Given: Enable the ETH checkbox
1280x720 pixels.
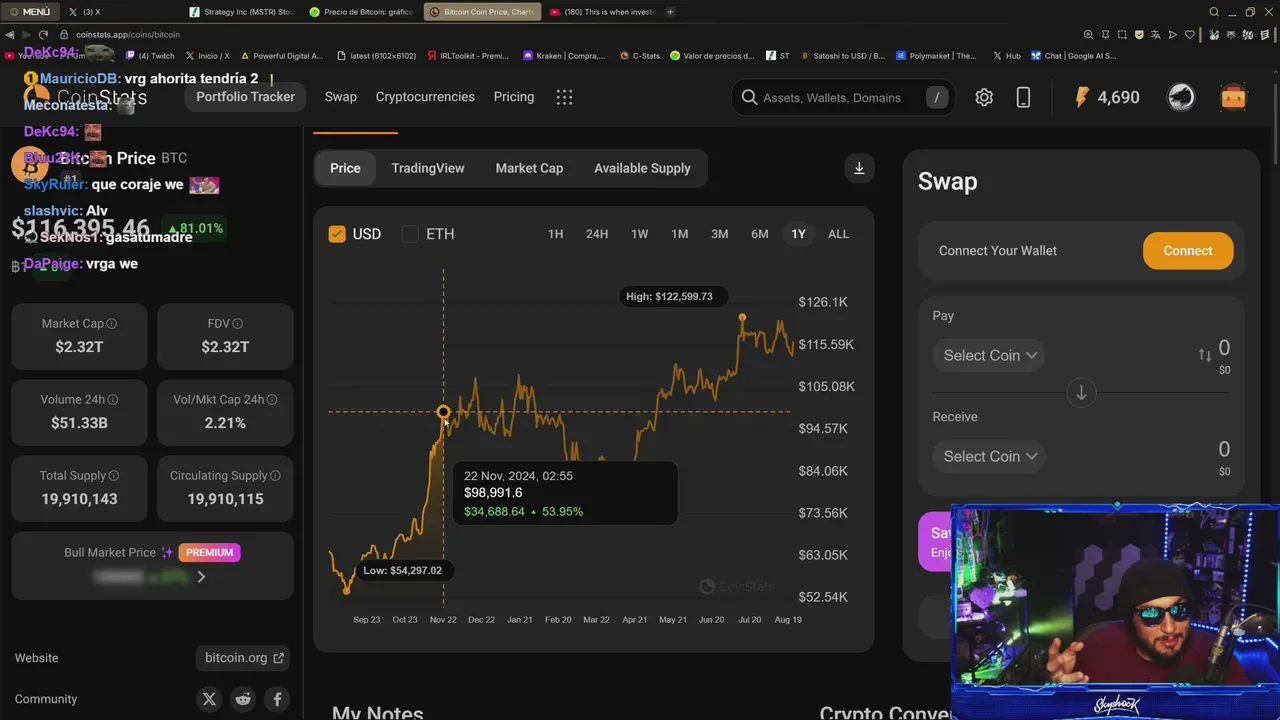Looking at the screenshot, I should click(410, 234).
